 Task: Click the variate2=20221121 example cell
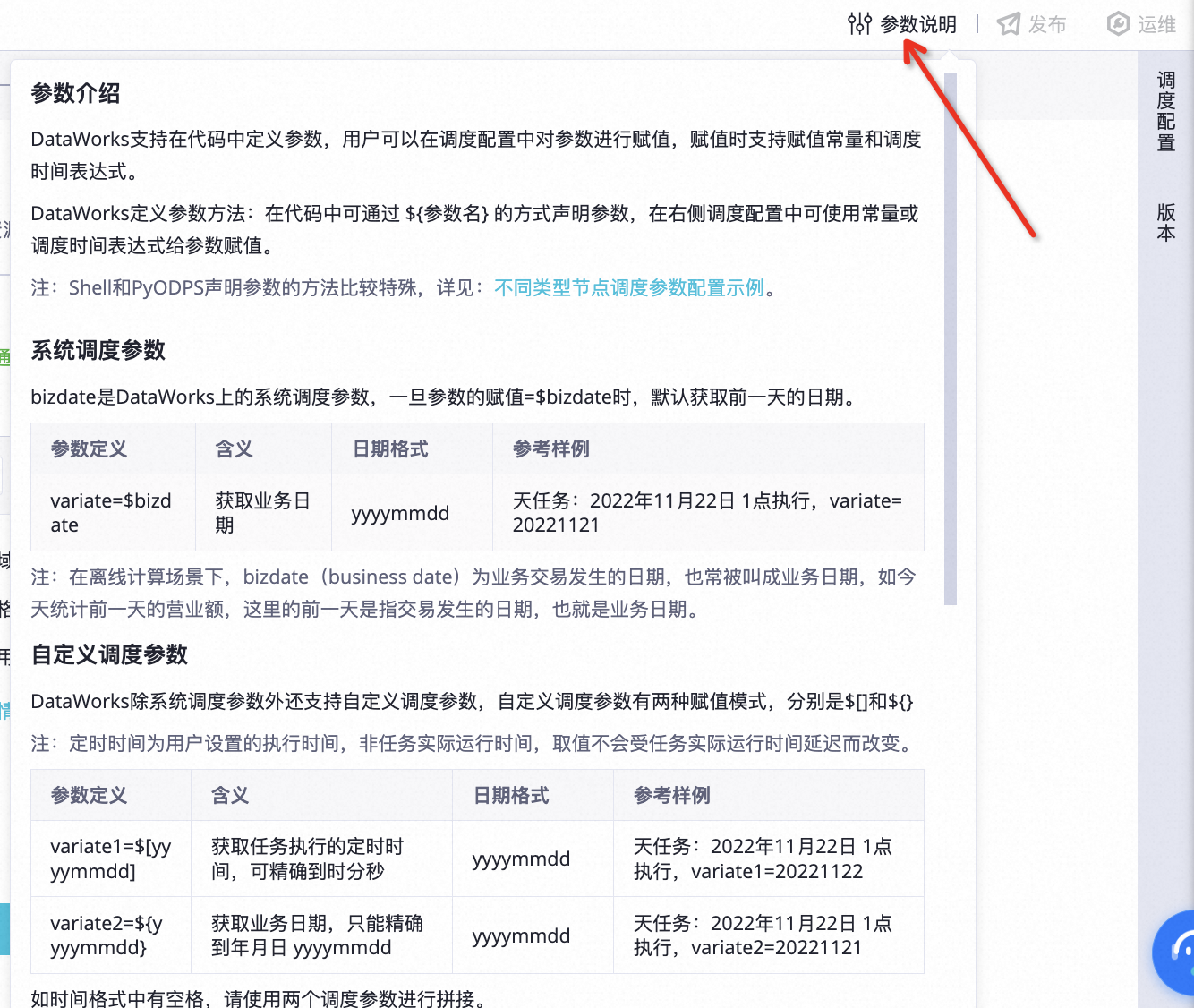point(768,935)
